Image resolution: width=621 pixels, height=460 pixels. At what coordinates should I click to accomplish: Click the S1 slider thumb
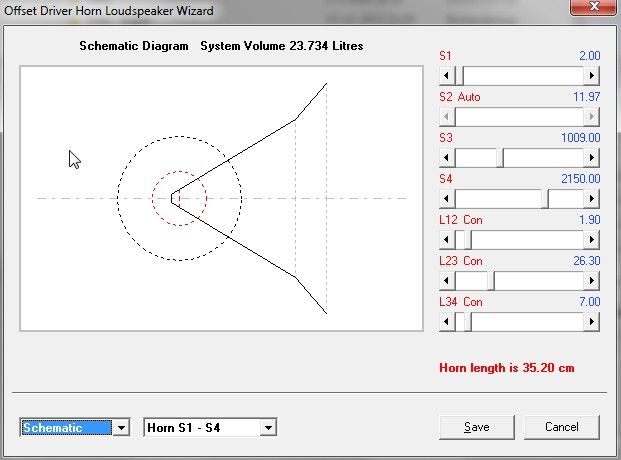[459, 75]
